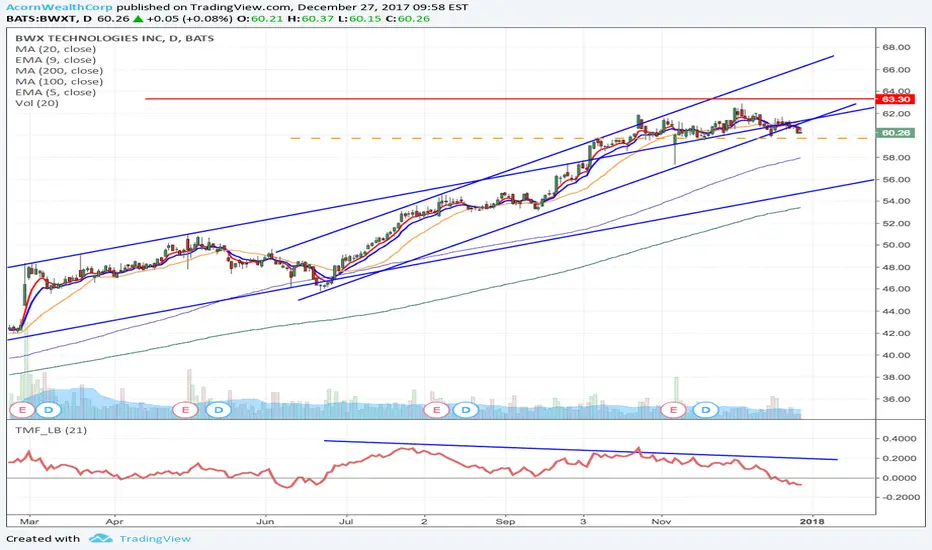Open the TradingView link in the footer
The width and height of the screenshot is (932, 550).
click(x=155, y=539)
